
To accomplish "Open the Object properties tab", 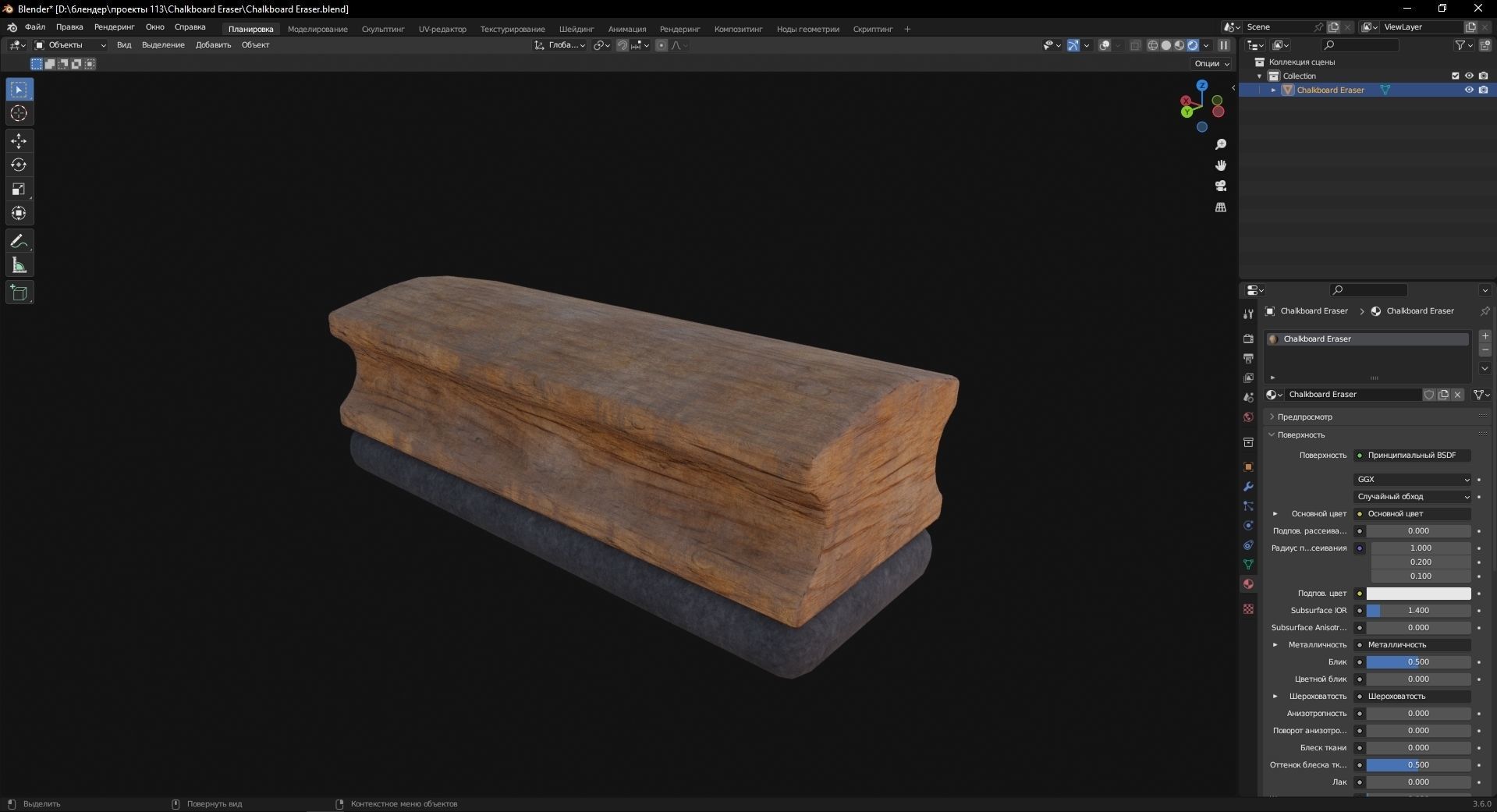I will 1248,466.
